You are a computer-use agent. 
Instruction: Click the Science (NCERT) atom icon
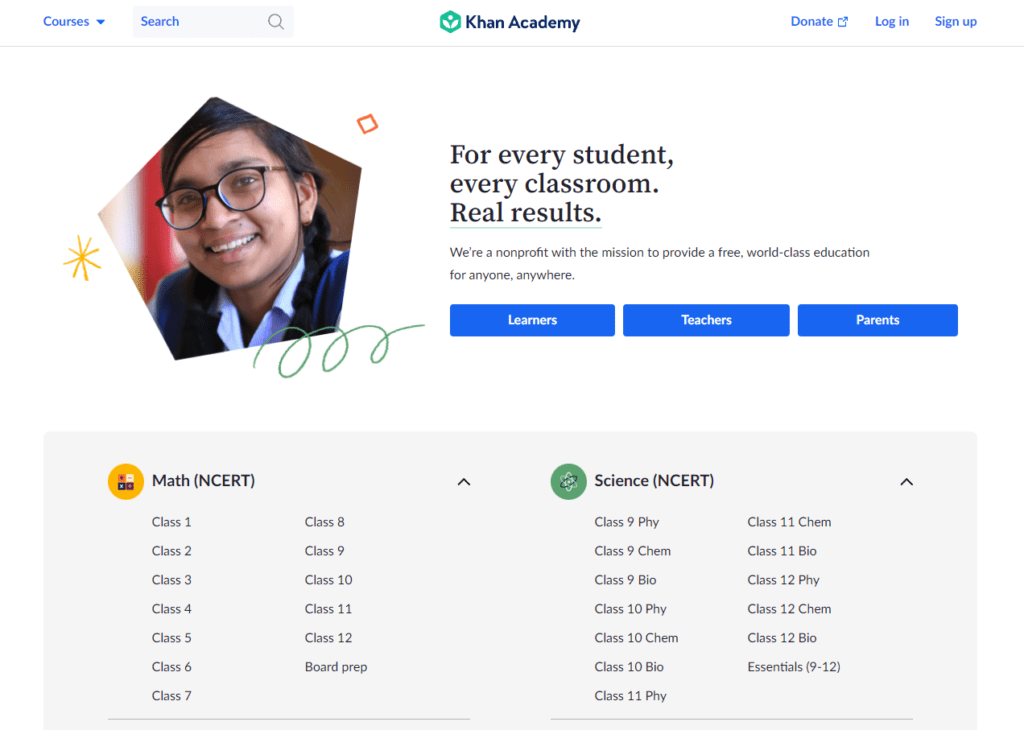coord(568,481)
